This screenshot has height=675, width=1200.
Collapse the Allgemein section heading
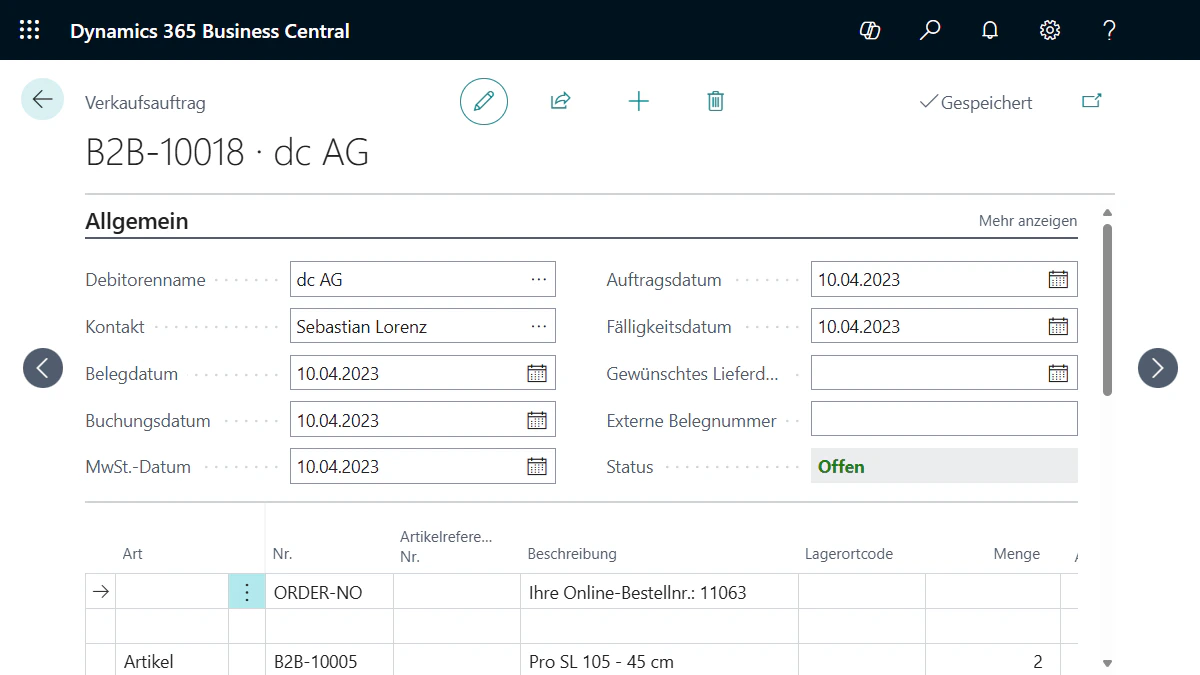tap(137, 221)
